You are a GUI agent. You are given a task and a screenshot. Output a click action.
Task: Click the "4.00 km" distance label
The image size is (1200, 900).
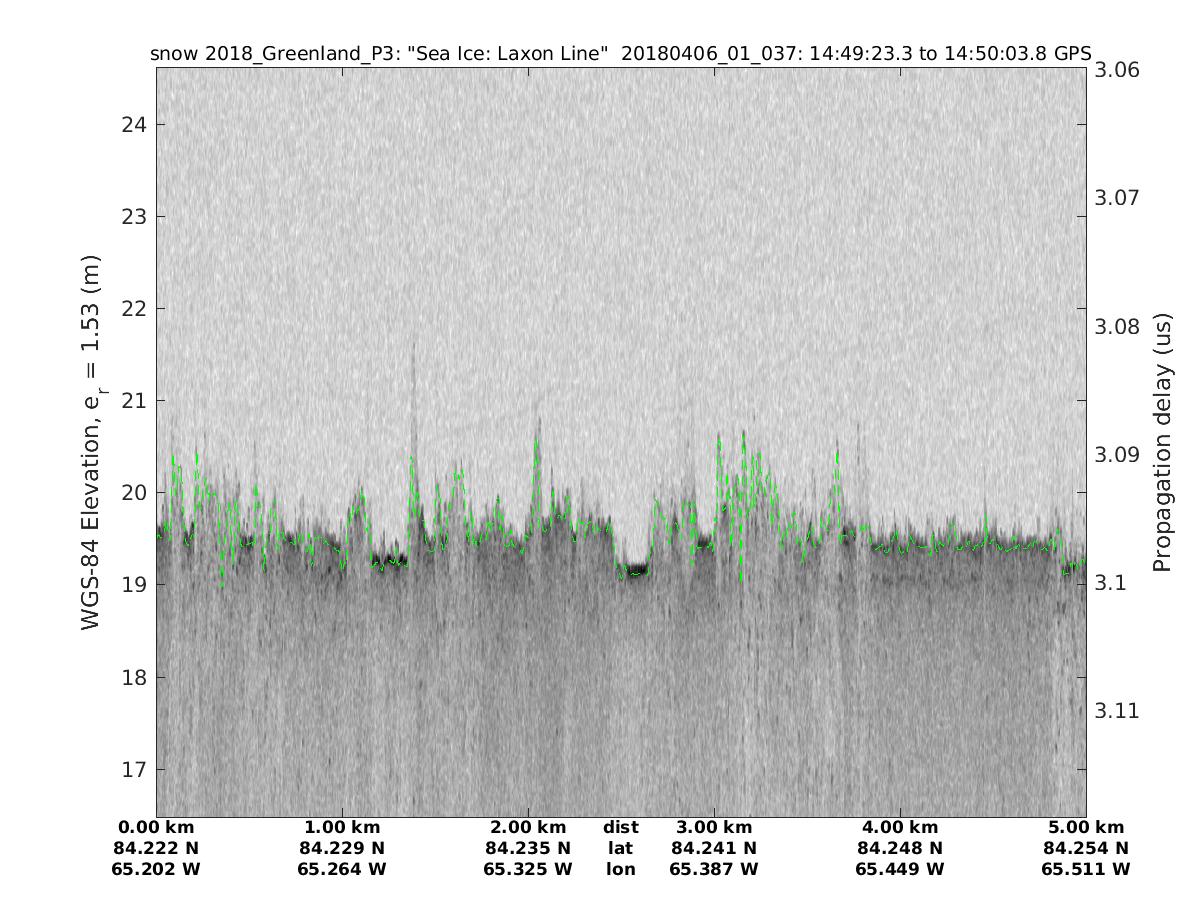click(899, 827)
